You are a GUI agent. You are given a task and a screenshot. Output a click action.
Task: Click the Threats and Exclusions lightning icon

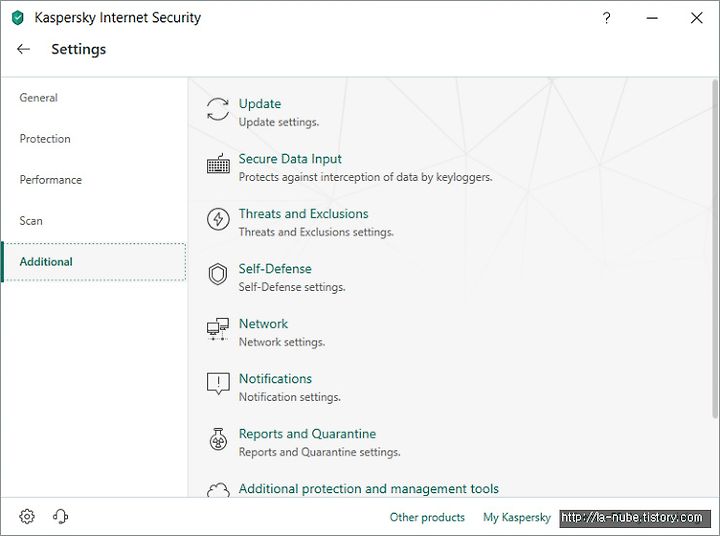tap(218, 219)
